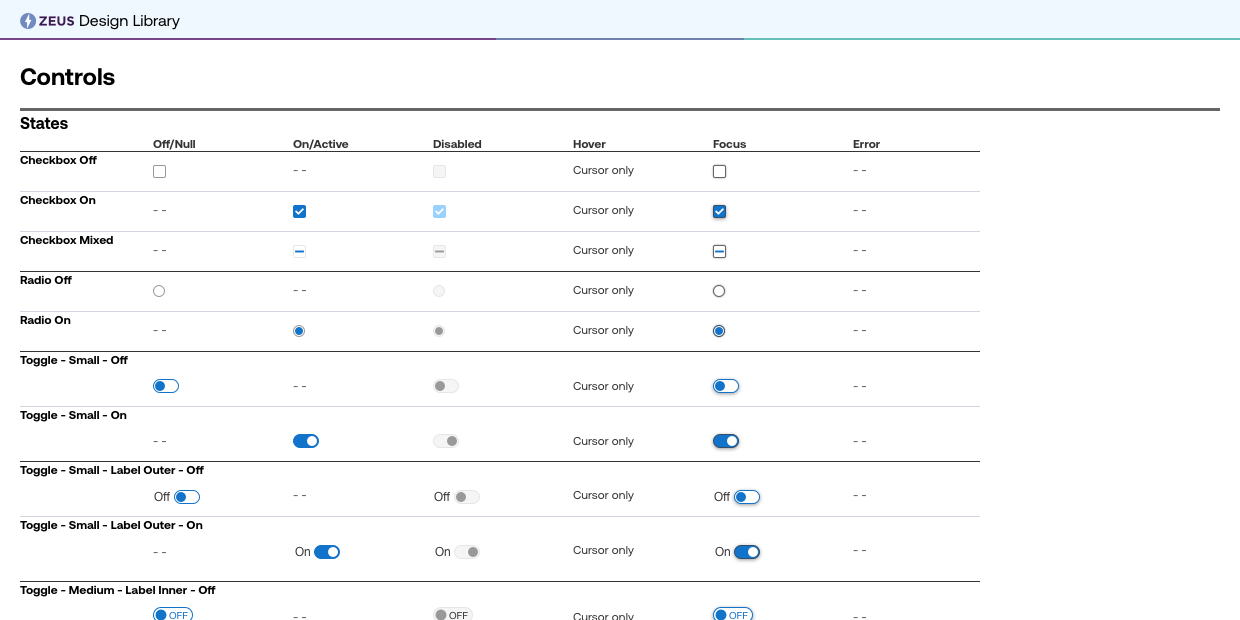Uncheck the Checkbox On box in On/Active column
The width and height of the screenshot is (1240, 620).
[299, 211]
